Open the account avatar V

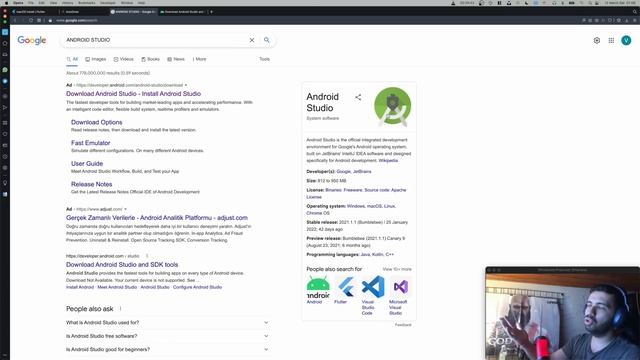(626, 40)
